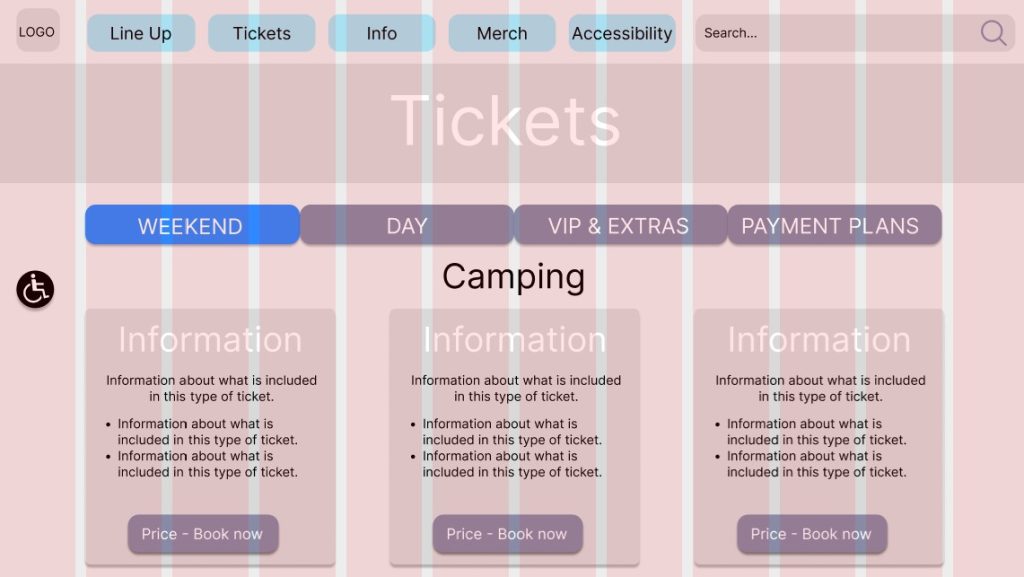Click the middle card's Information title
This screenshot has width=1024, height=577.
coord(514,340)
